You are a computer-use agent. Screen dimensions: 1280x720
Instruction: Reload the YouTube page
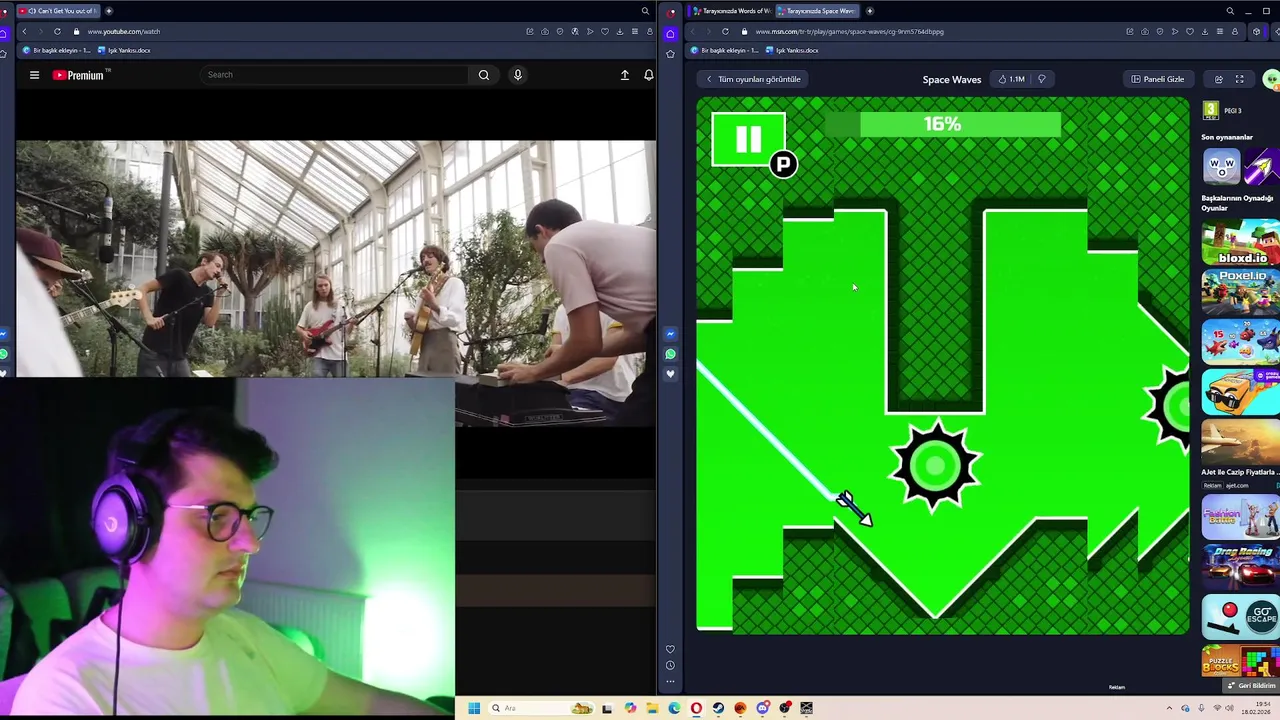point(57,31)
